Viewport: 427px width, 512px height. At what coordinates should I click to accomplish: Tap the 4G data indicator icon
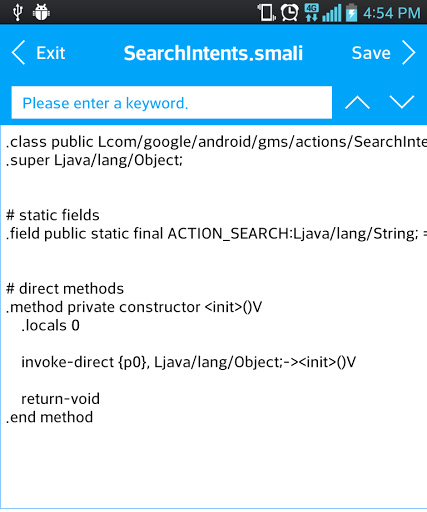pos(311,13)
